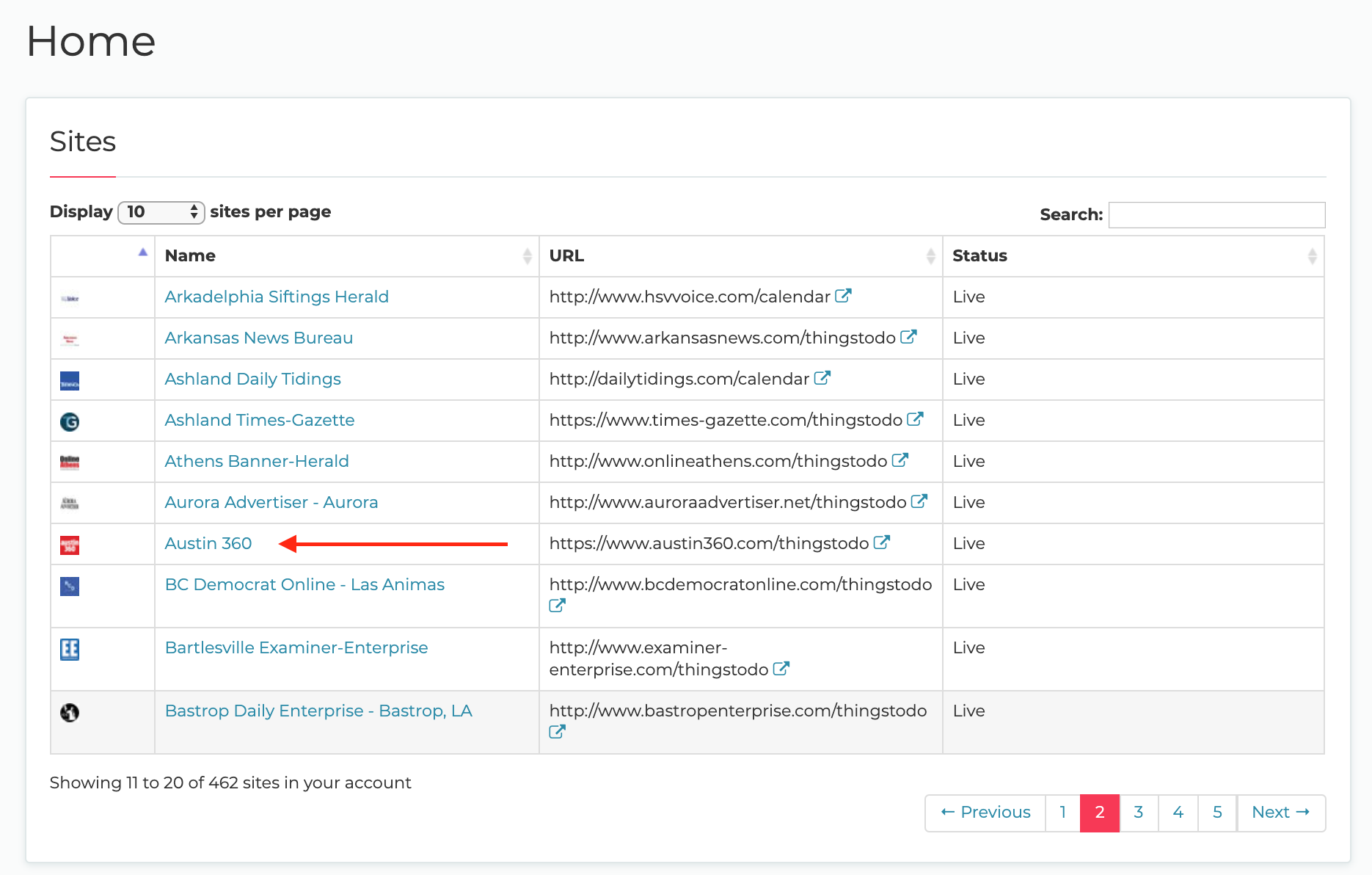Open Ashland Times-Gazette site
The height and width of the screenshot is (875, 1372).
260,420
